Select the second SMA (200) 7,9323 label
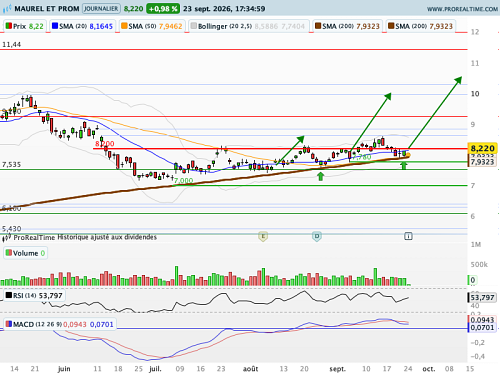 pos(421,26)
